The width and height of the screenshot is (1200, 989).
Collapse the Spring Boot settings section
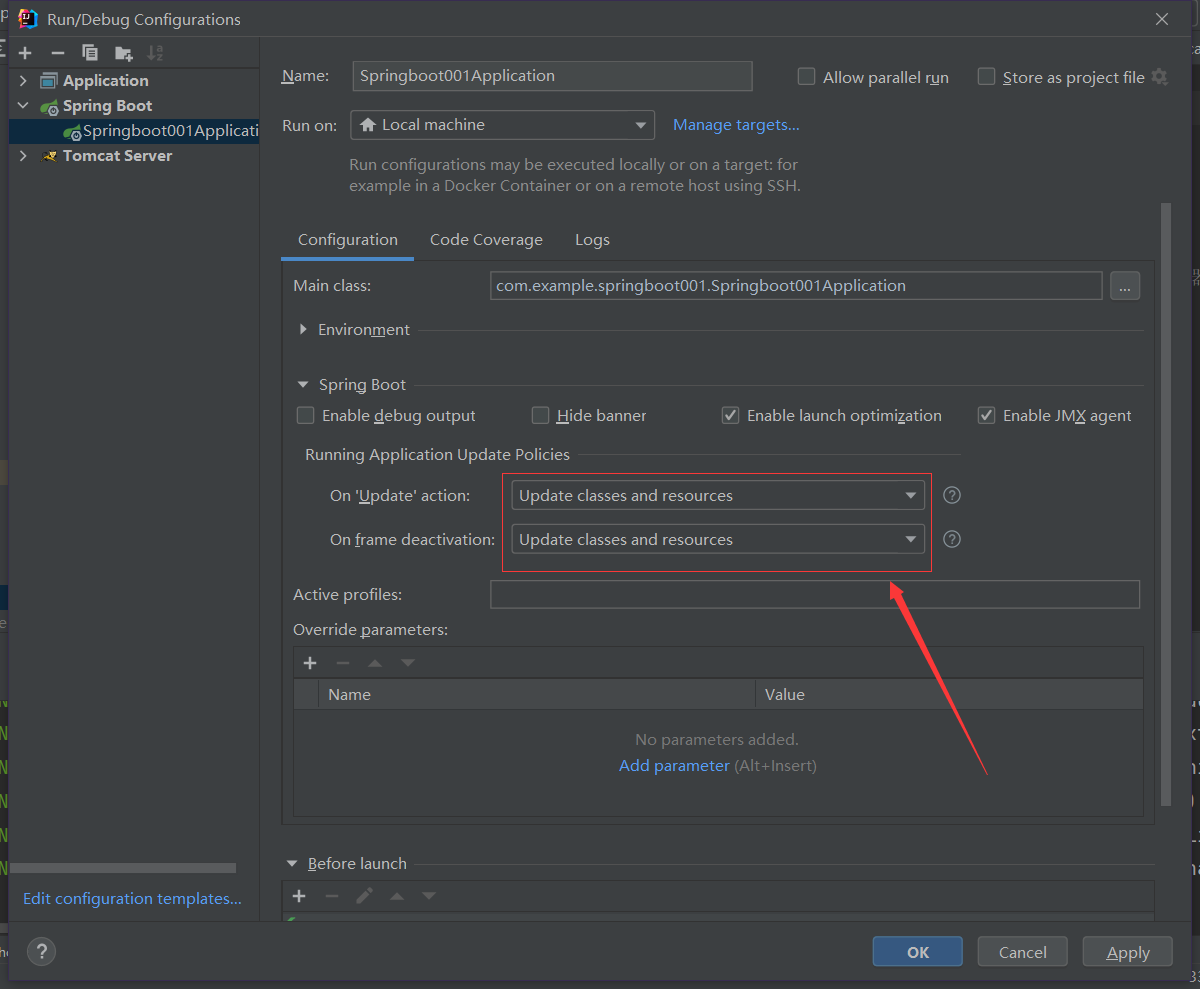303,384
